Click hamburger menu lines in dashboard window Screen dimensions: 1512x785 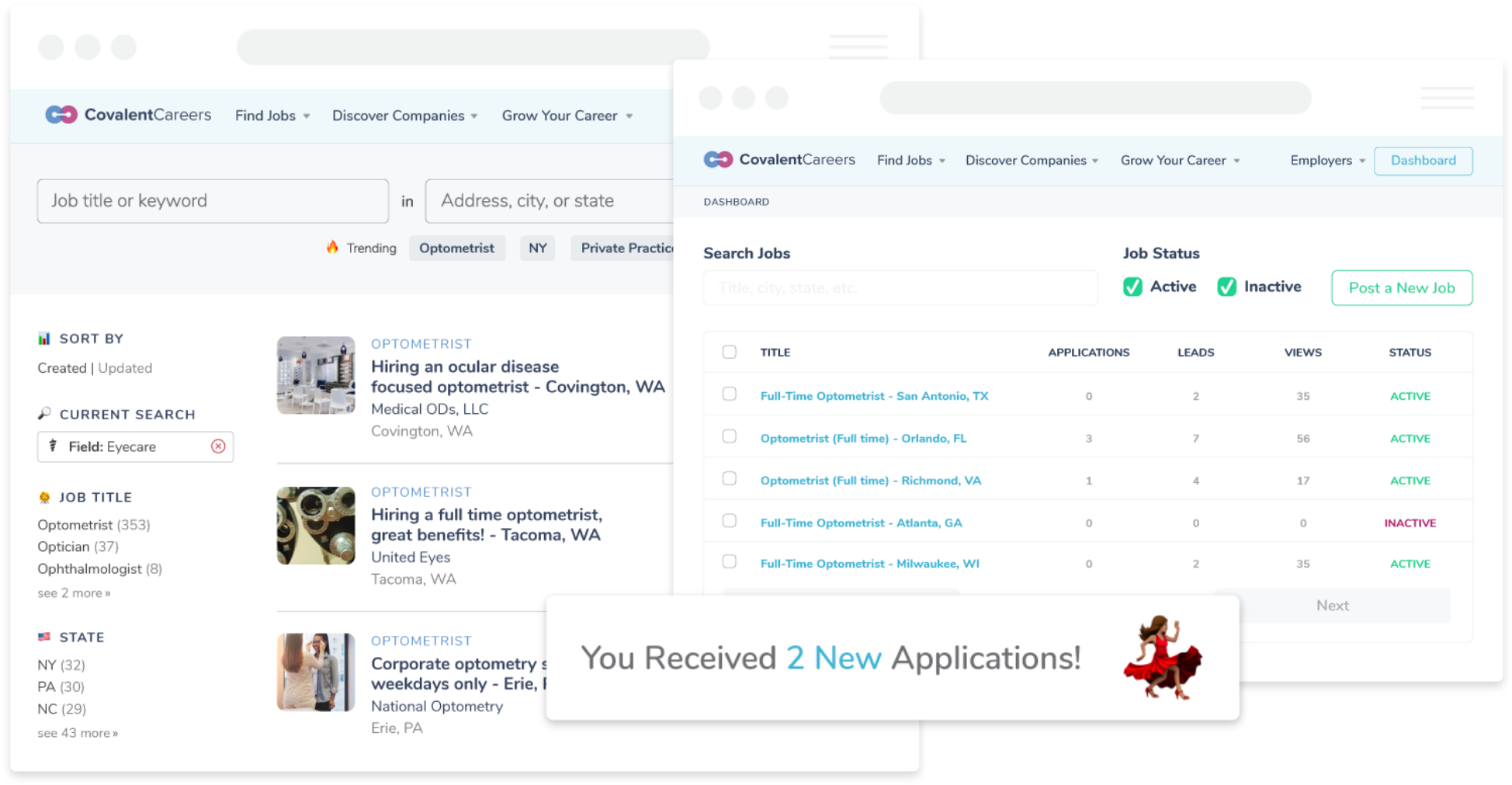[x=1447, y=98]
